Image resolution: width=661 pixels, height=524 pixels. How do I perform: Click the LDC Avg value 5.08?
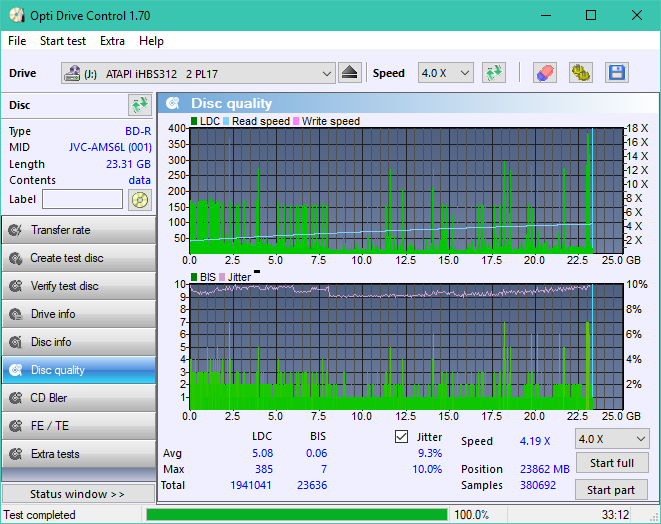tap(263, 453)
